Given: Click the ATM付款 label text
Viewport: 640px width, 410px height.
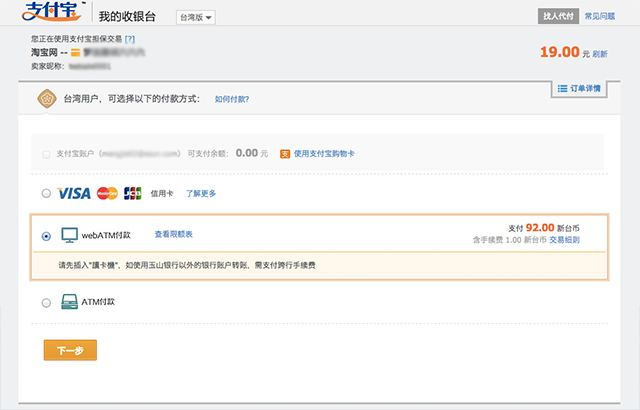Looking at the screenshot, I should click(x=98, y=302).
